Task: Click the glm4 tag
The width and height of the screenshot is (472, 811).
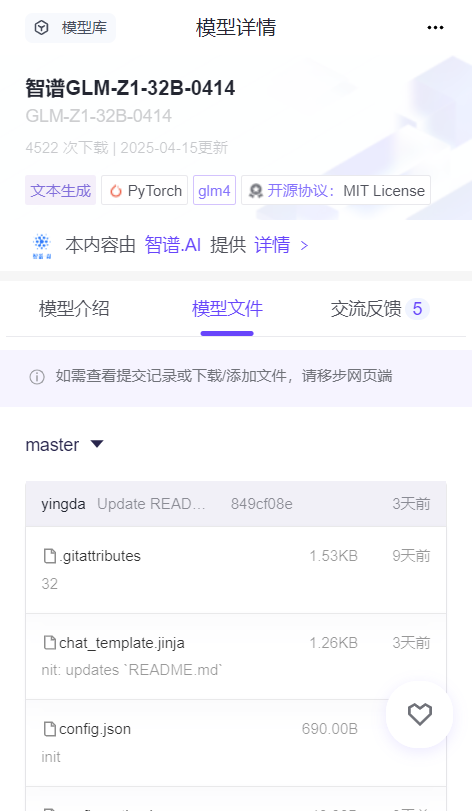Action: (214, 190)
